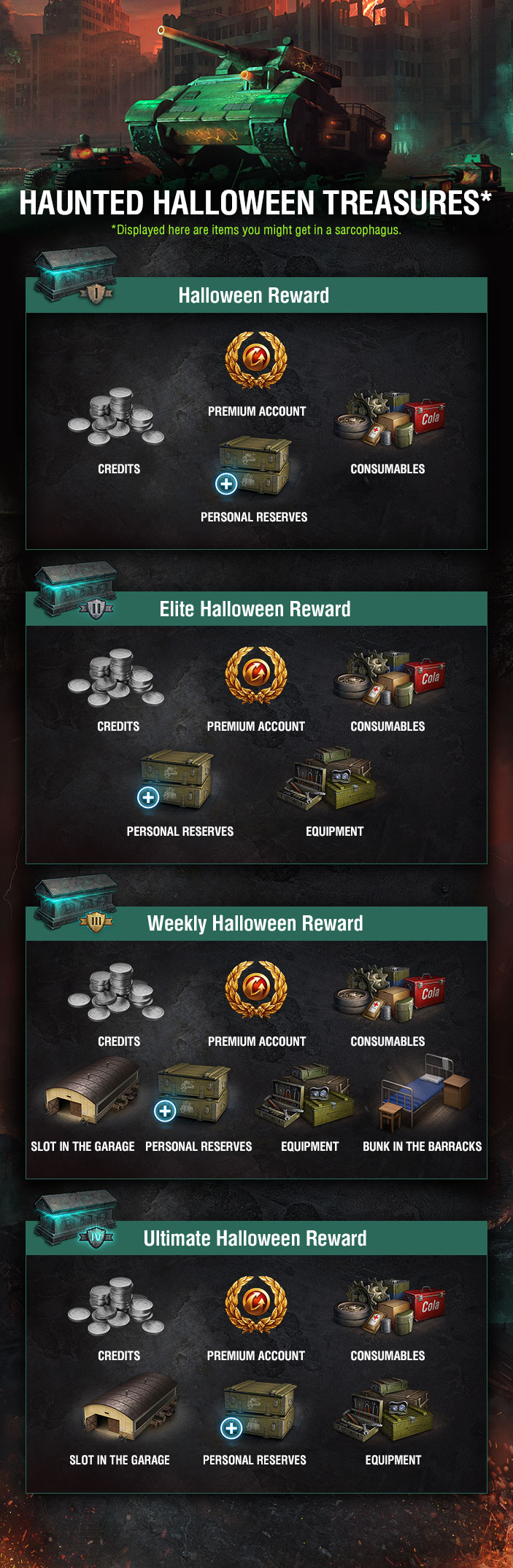Click Premium Account medal in Weekly Halloween Reward
This screenshot has width=513, height=1568.
tap(256, 990)
